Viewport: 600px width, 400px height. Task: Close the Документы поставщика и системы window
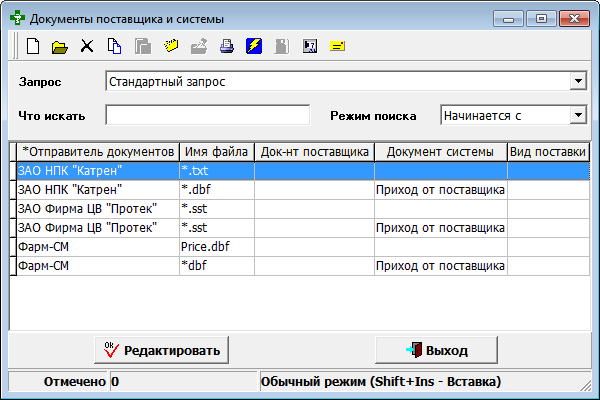574,19
